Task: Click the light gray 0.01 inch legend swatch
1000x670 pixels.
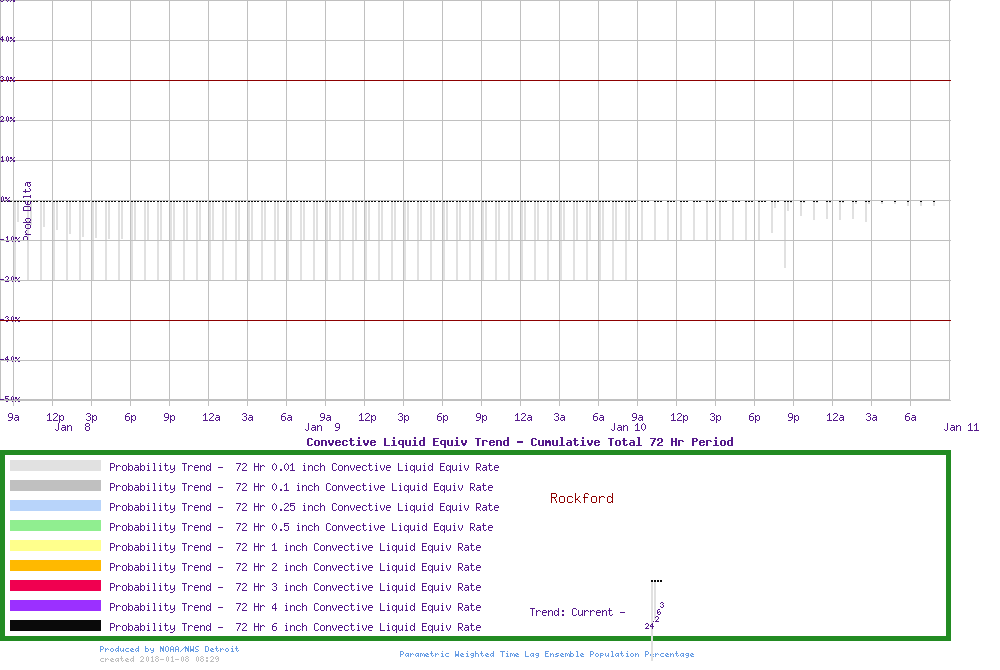Action: click(55, 466)
